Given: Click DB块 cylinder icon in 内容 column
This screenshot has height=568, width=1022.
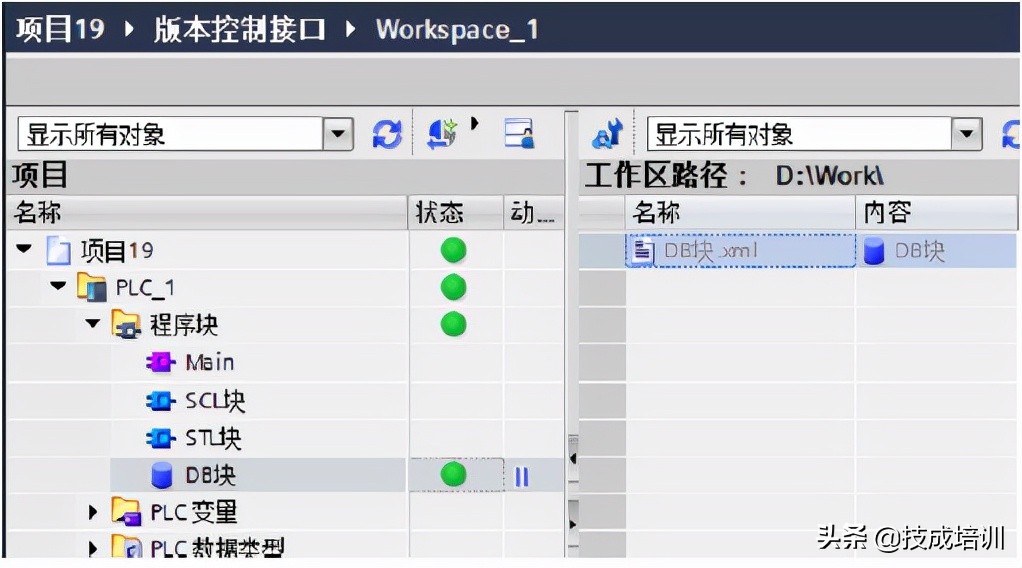Looking at the screenshot, I should (x=874, y=251).
